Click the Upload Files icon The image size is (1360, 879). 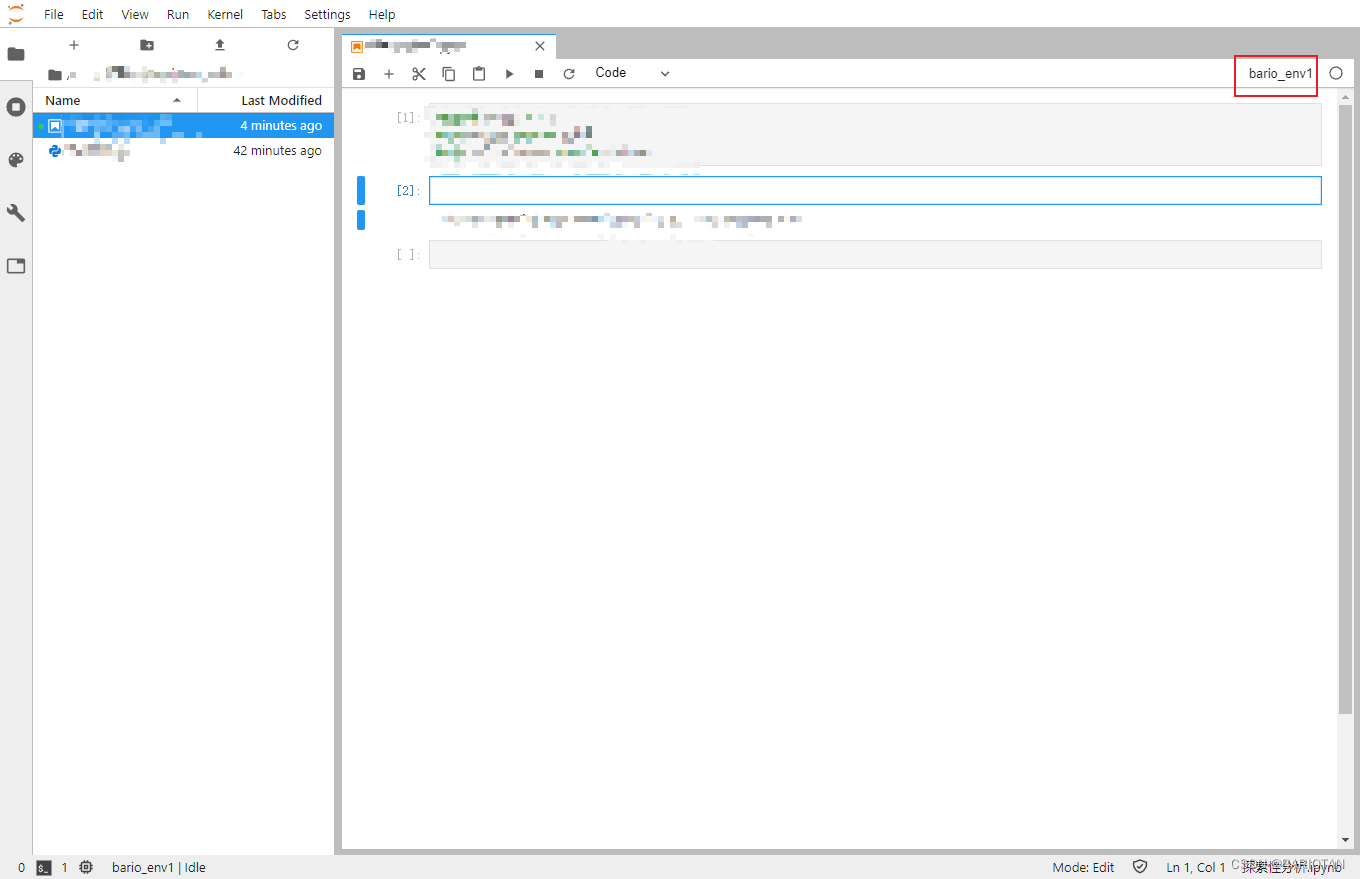220,45
